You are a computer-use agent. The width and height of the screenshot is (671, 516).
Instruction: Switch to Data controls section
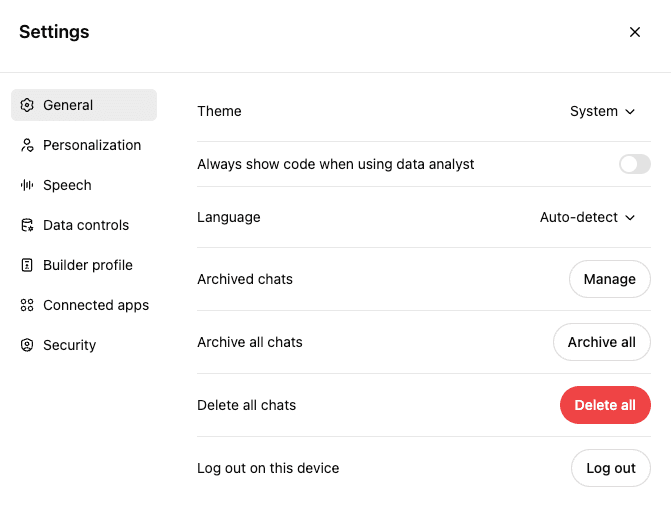tap(85, 225)
